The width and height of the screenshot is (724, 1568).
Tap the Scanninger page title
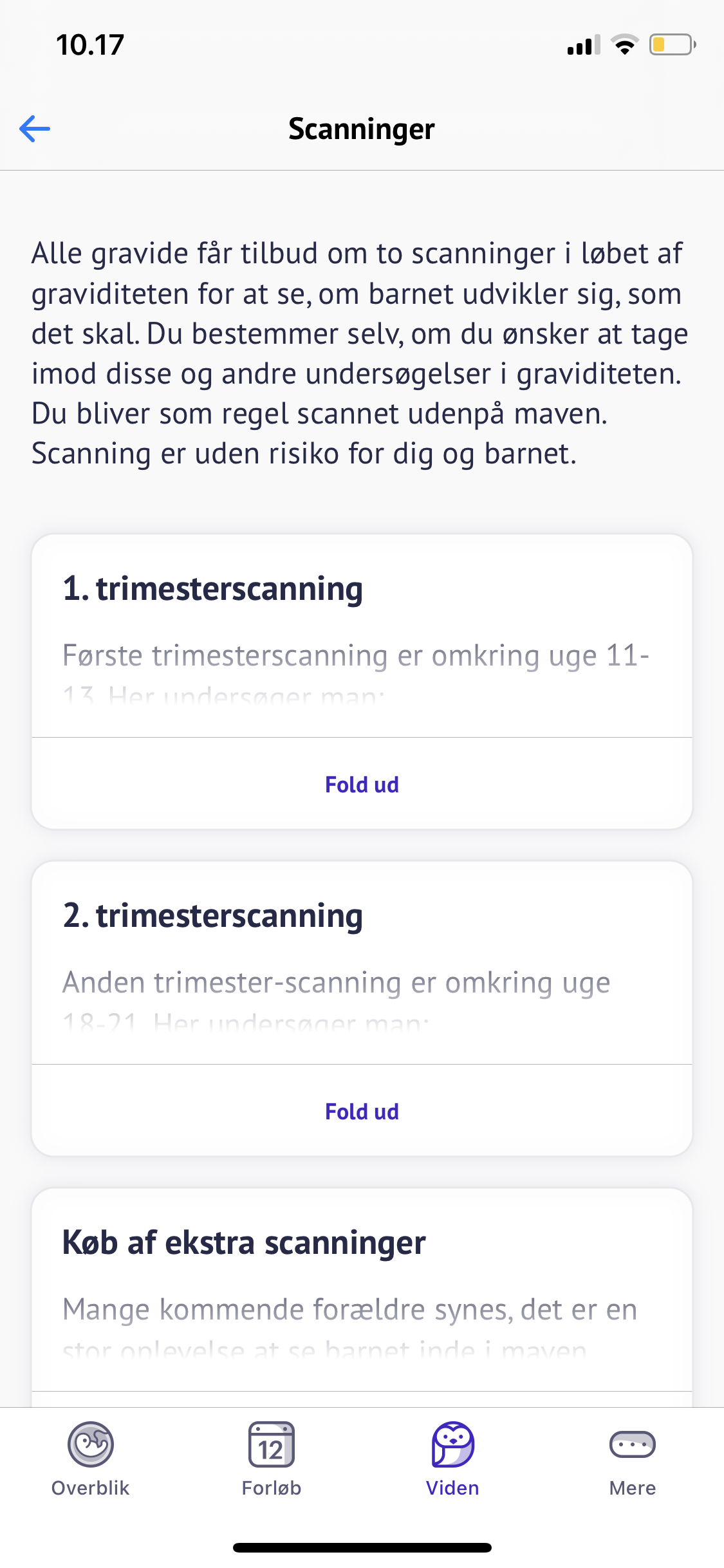pyautogui.click(x=362, y=129)
